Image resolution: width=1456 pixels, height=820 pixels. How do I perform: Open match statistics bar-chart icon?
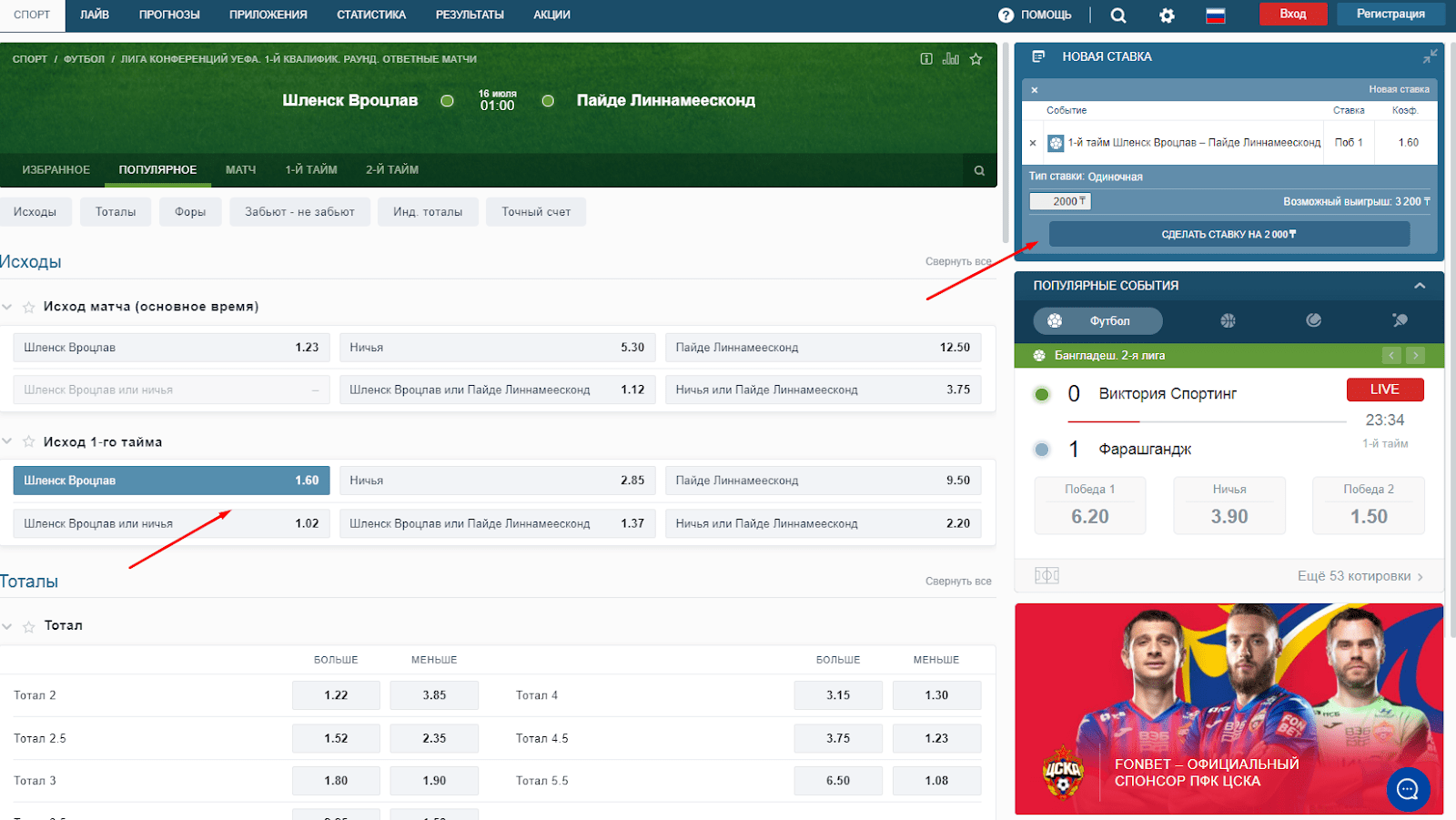[x=951, y=59]
